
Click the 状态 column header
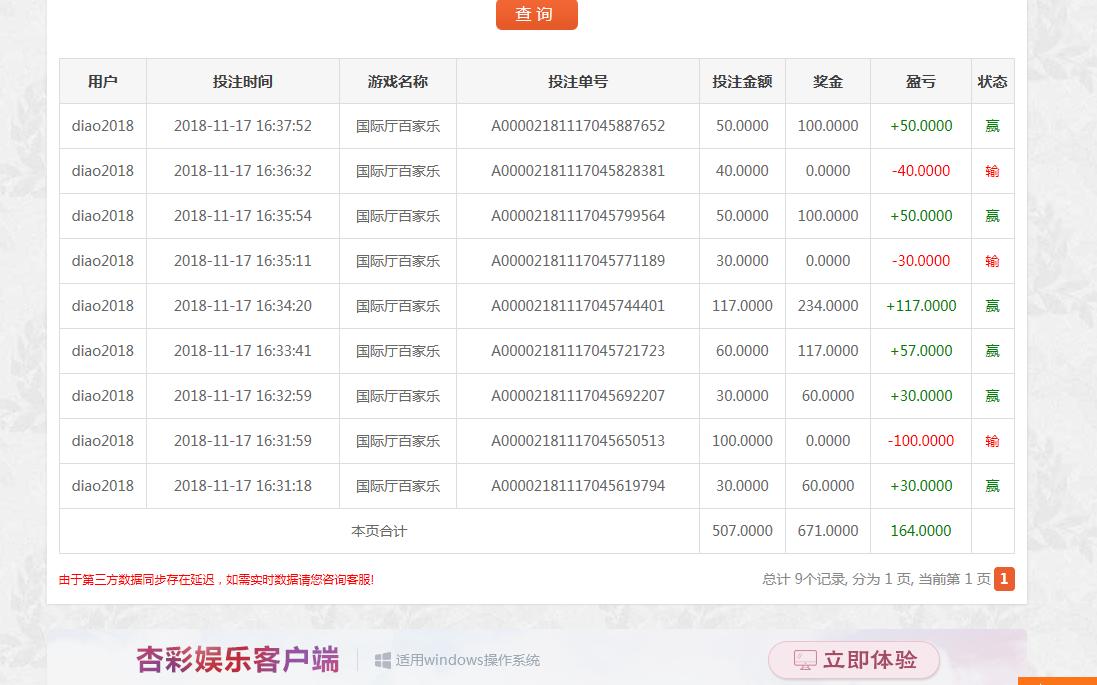coord(992,81)
